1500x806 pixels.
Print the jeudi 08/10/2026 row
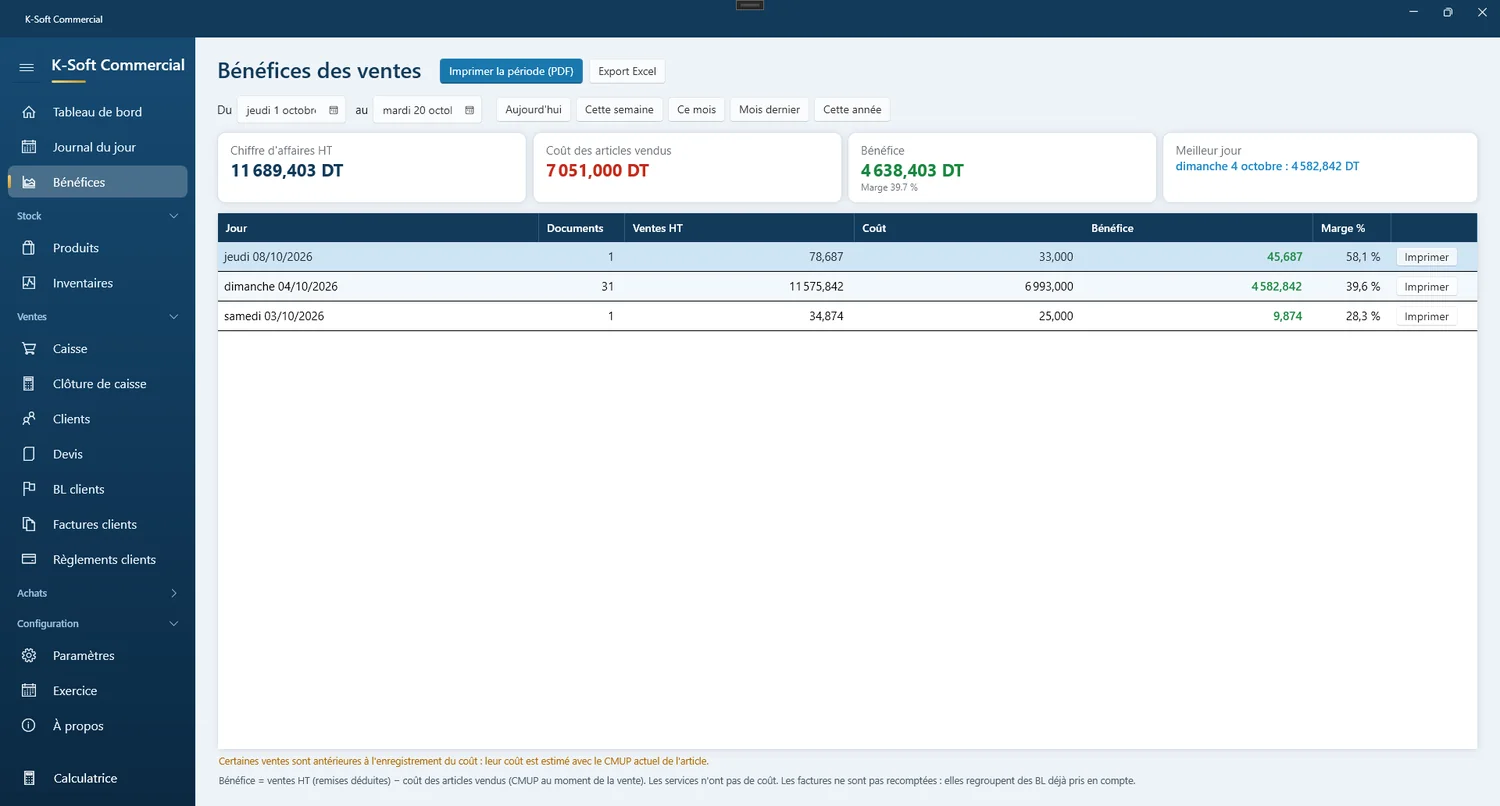[x=1426, y=257]
